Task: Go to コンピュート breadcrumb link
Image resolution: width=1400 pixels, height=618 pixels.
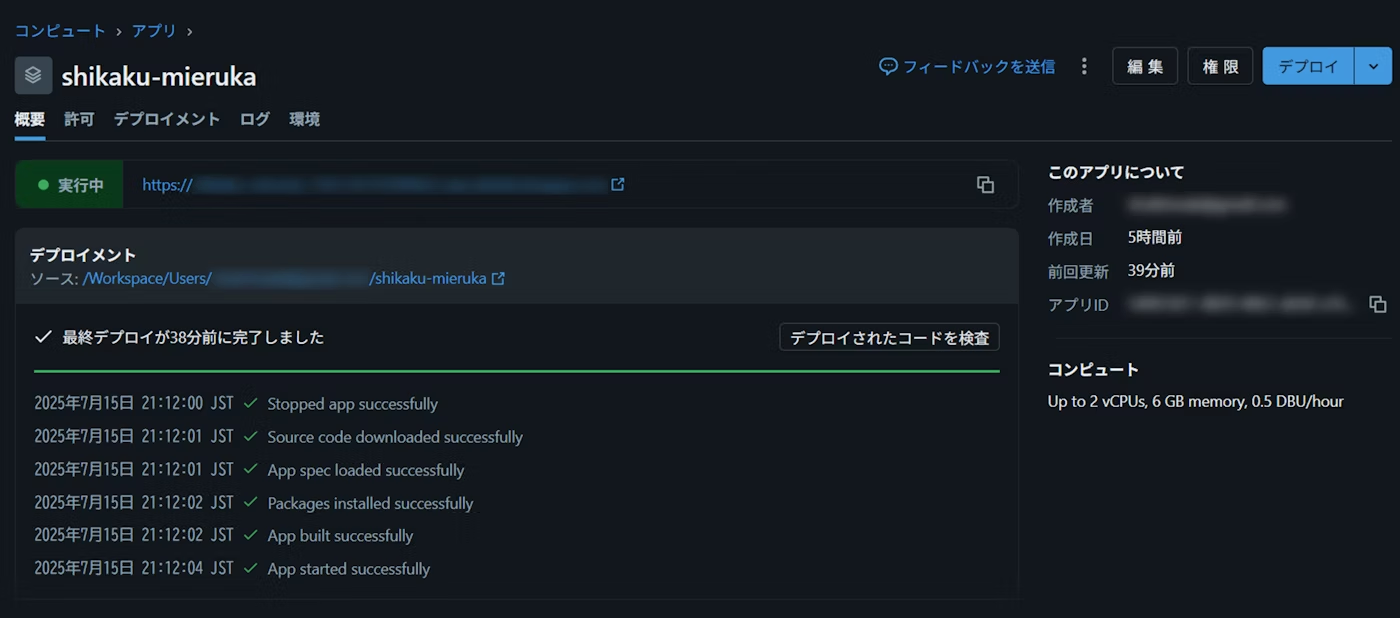Action: 60,31
